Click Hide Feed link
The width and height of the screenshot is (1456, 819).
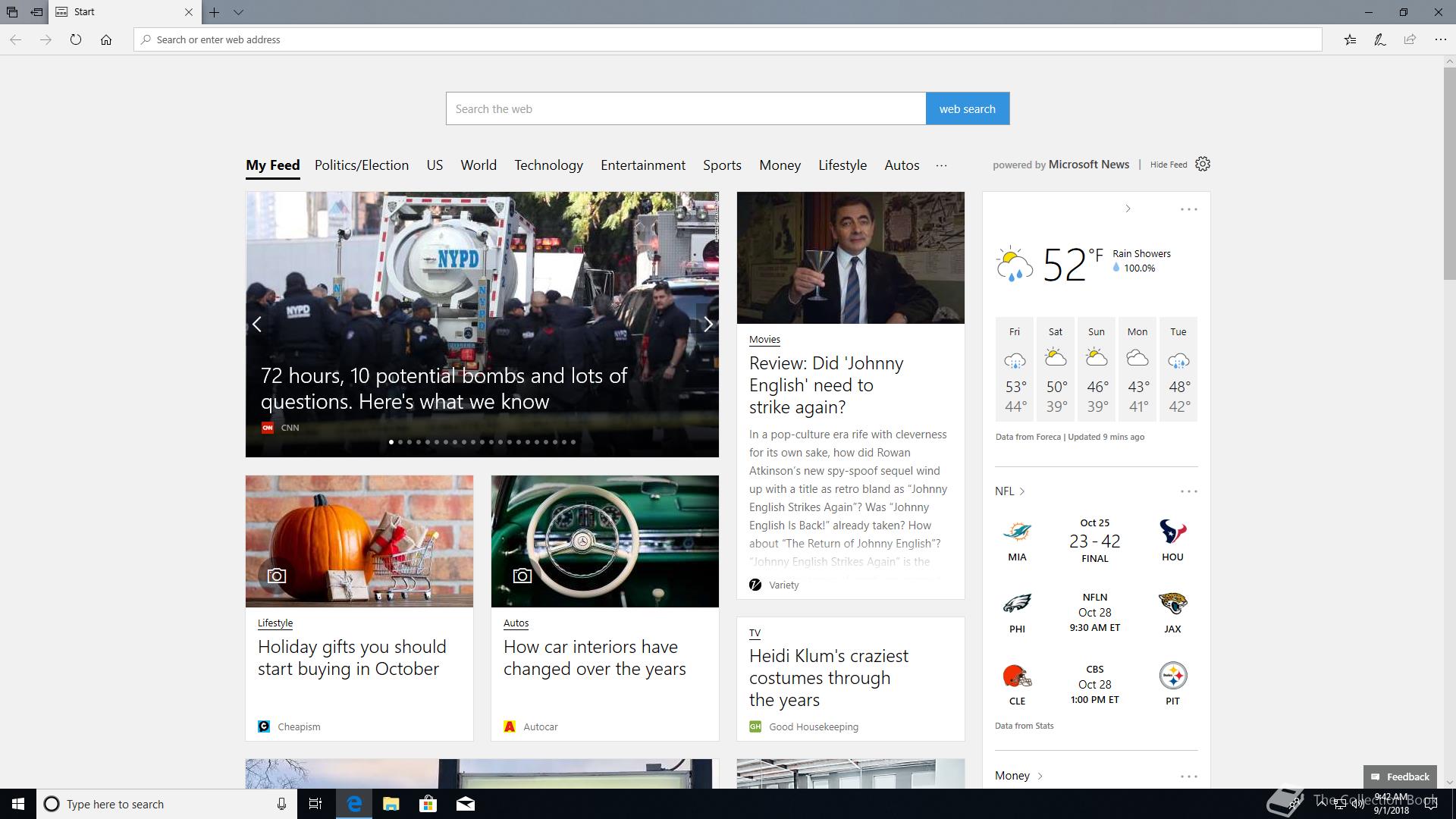[1168, 165]
